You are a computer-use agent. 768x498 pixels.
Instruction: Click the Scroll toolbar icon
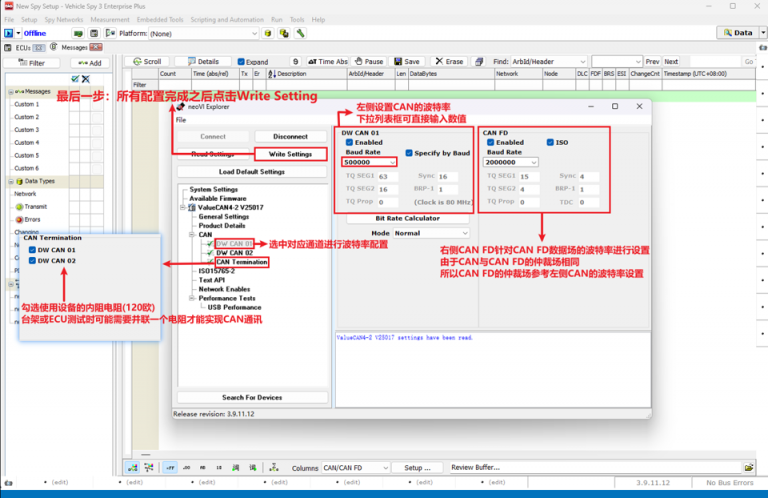click(x=136, y=61)
